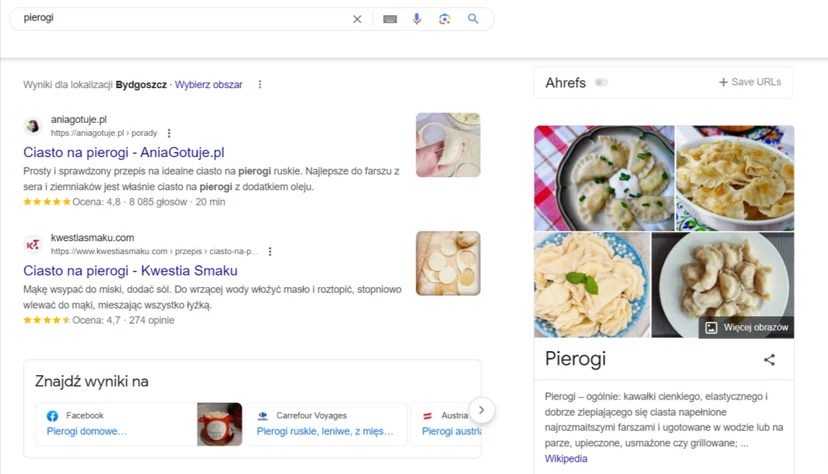Image resolution: width=828 pixels, height=474 pixels.
Task: Click the 'Ocena: 4,7 · 274 opinie' rating text
Action: point(123,320)
